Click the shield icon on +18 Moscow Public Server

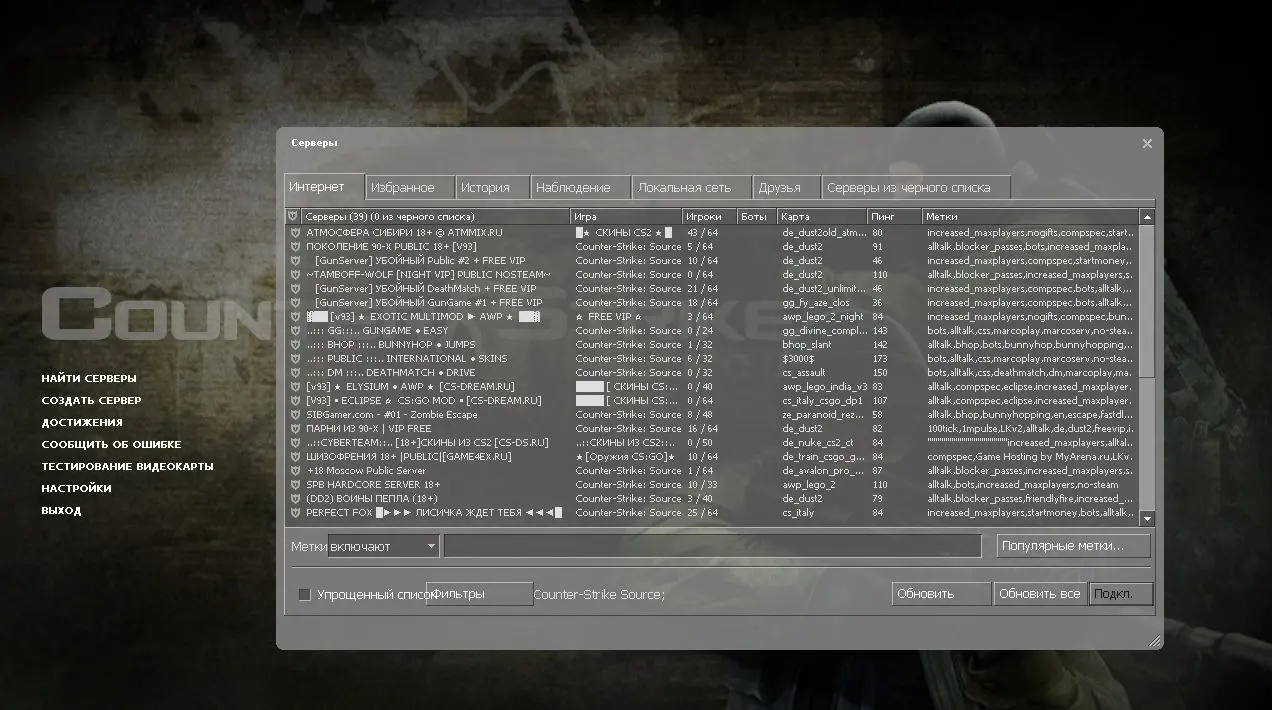coord(294,471)
